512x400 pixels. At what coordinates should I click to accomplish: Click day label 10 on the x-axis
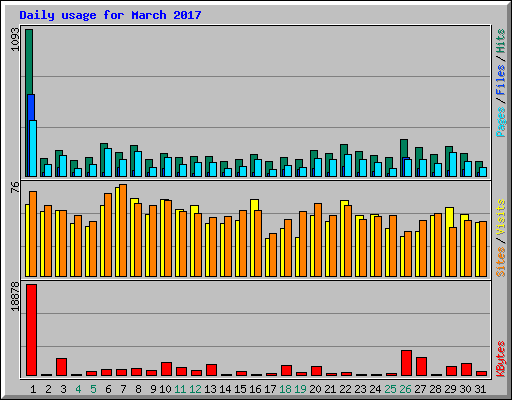pyautogui.click(x=165, y=389)
